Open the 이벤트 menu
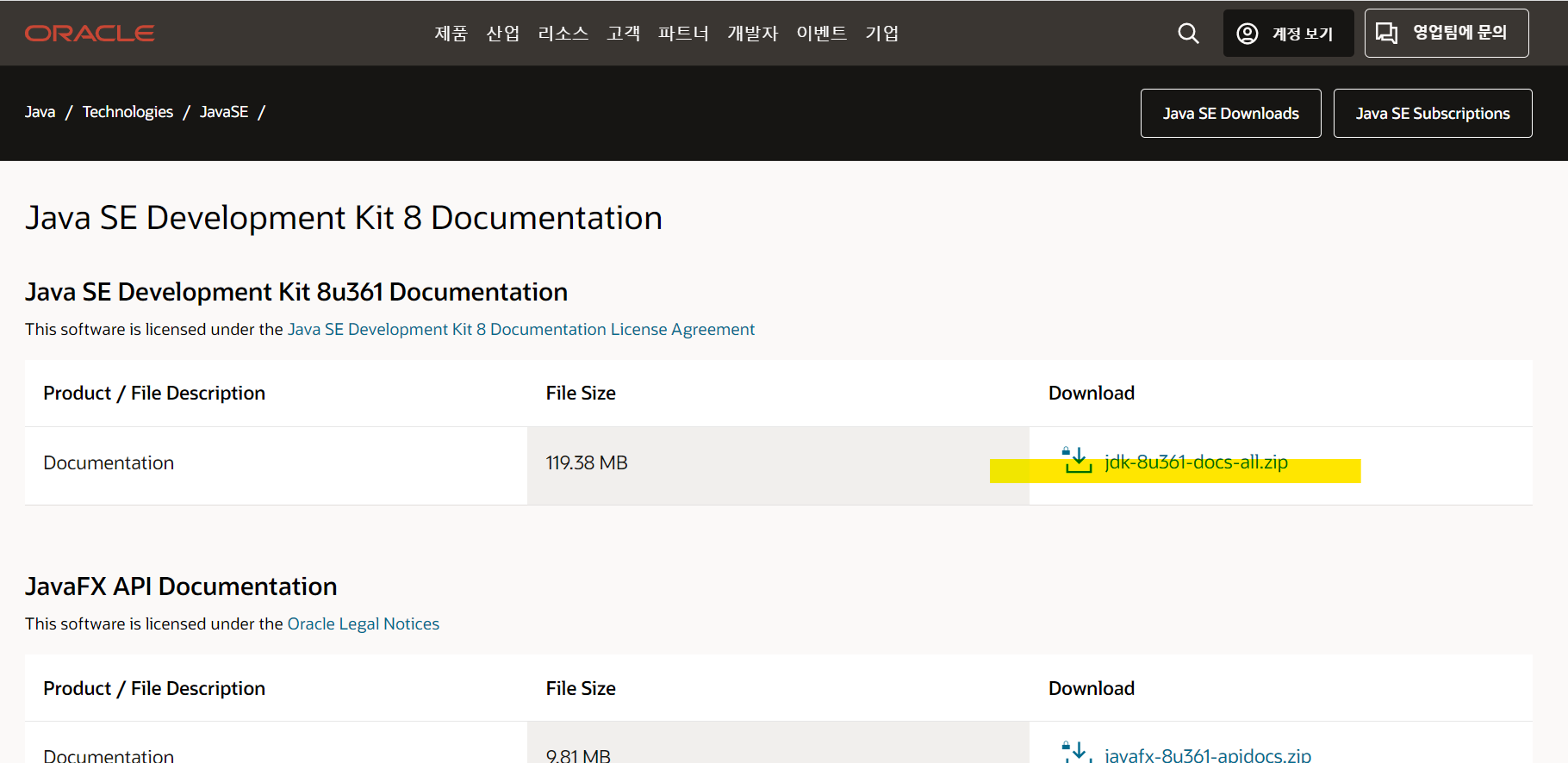This screenshot has width=1568, height=763. [x=821, y=34]
